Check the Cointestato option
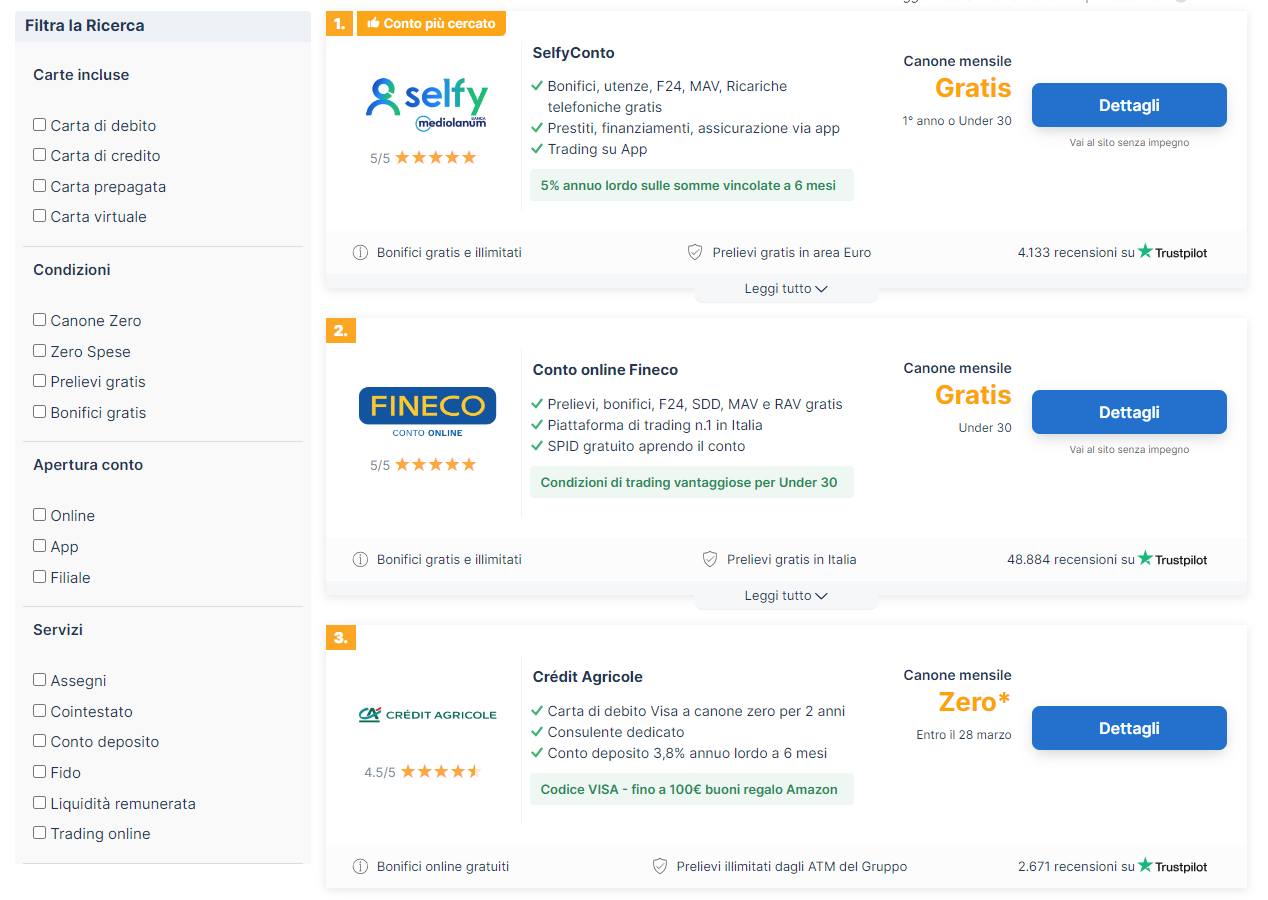1268x900 pixels. click(40, 711)
